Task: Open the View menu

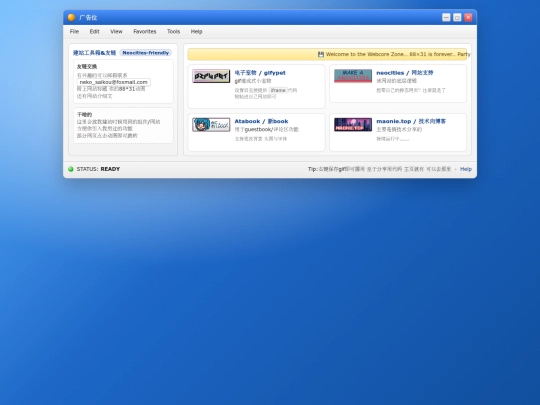Action: pyautogui.click(x=116, y=31)
